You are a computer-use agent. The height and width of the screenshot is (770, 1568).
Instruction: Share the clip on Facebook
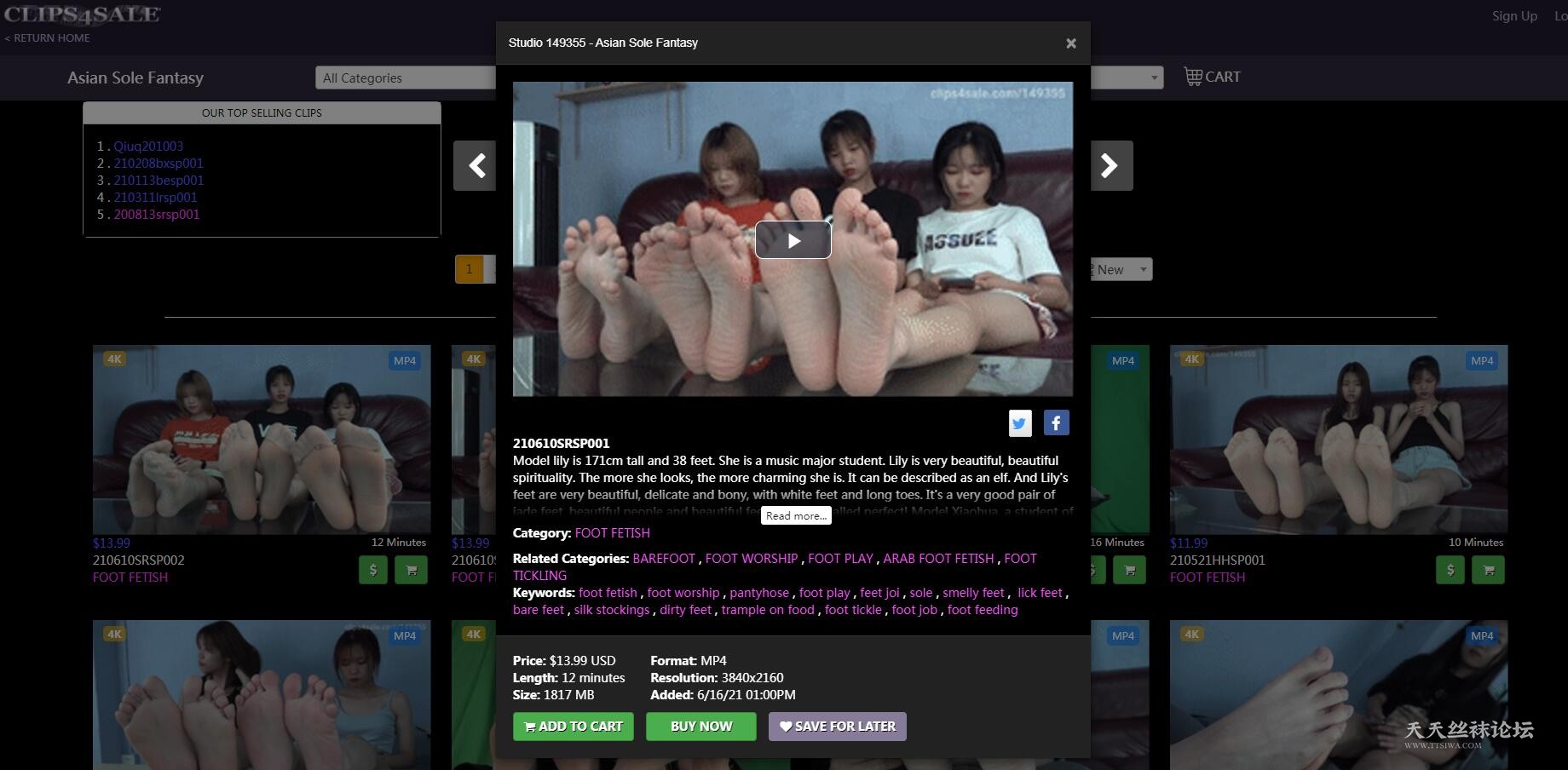click(1056, 422)
